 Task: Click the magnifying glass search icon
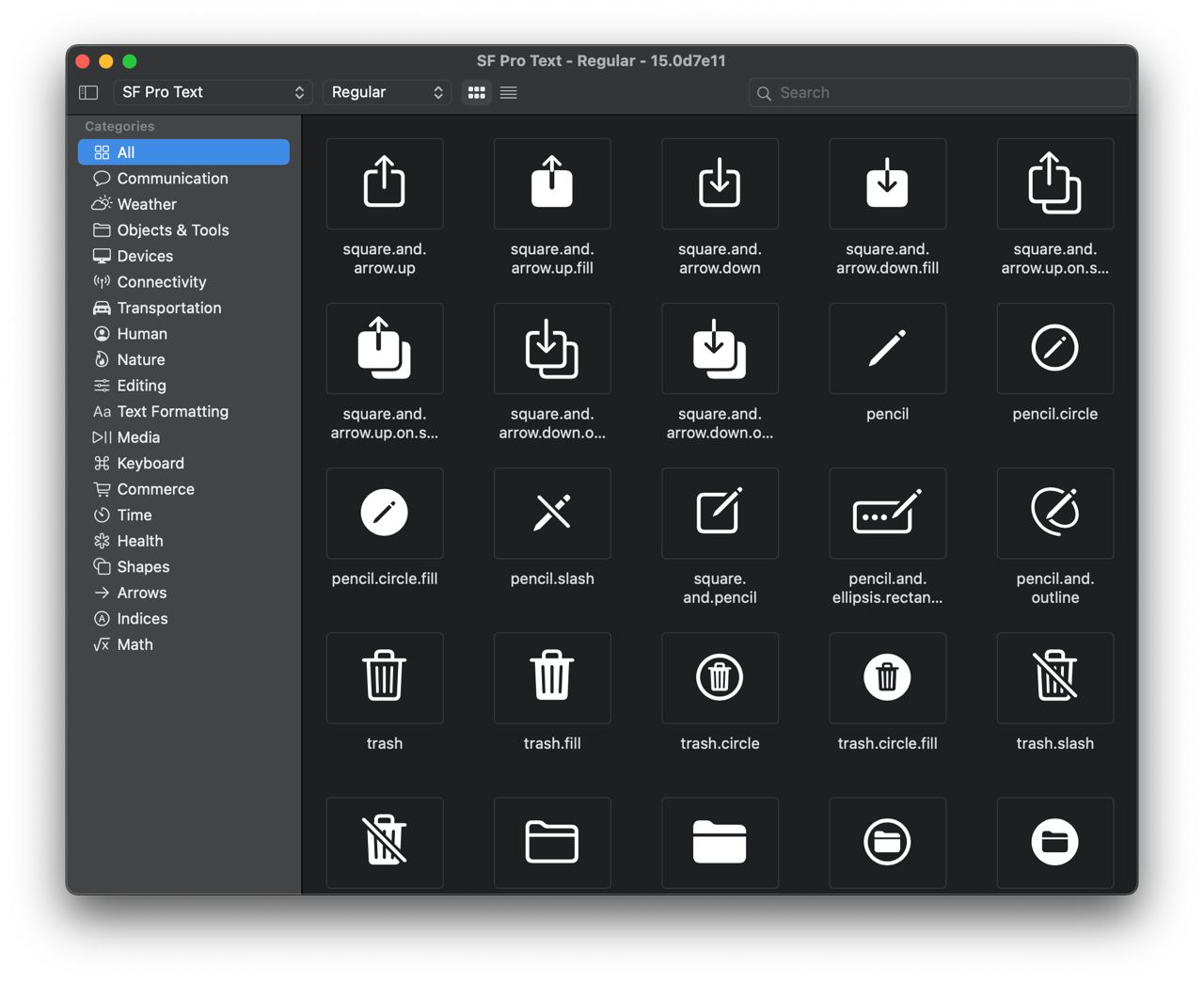point(764,93)
